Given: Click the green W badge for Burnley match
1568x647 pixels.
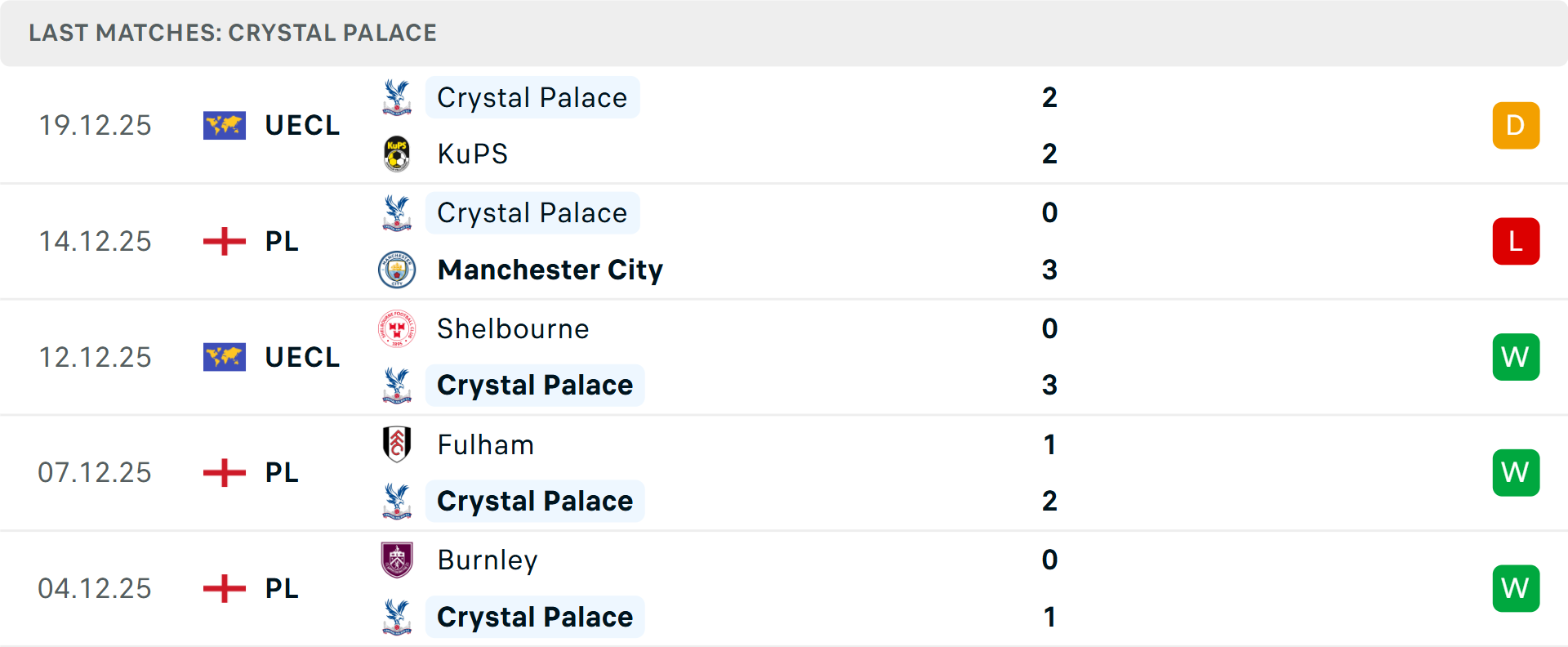Looking at the screenshot, I should 1516,588.
